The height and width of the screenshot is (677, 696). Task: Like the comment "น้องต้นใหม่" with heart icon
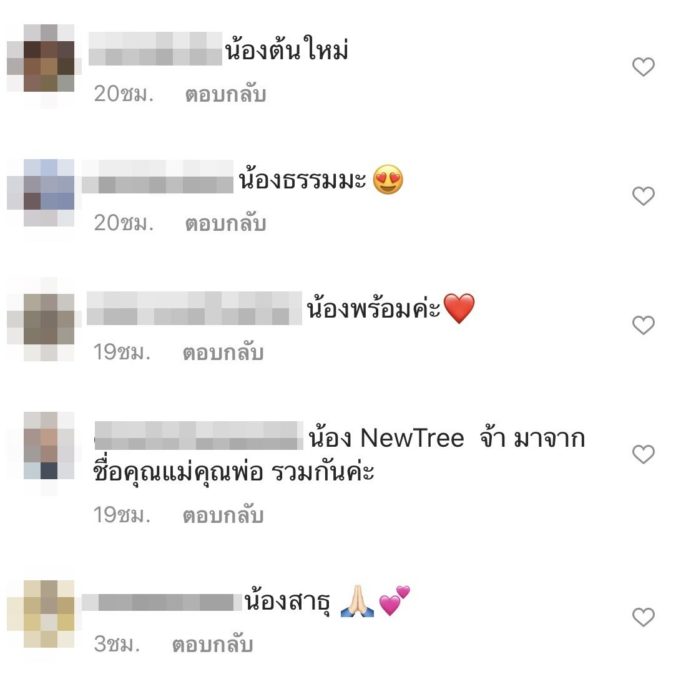643,67
